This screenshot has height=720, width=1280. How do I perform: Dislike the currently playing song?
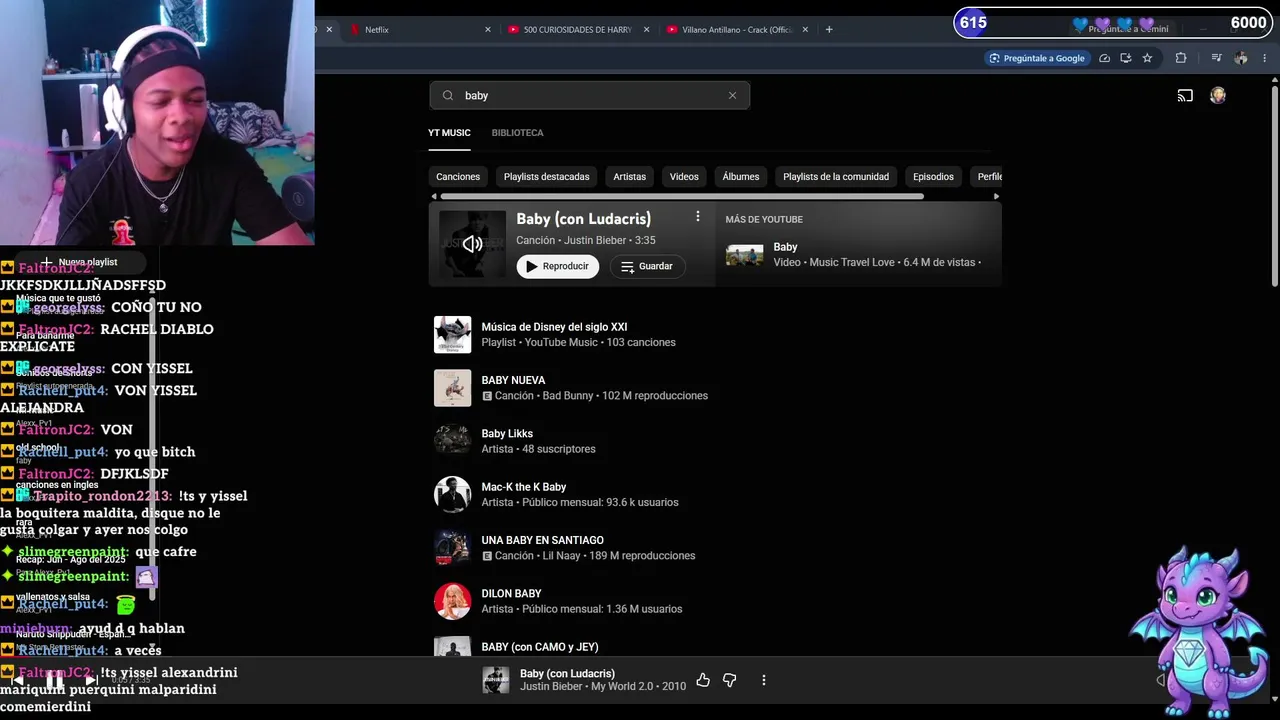[730, 680]
